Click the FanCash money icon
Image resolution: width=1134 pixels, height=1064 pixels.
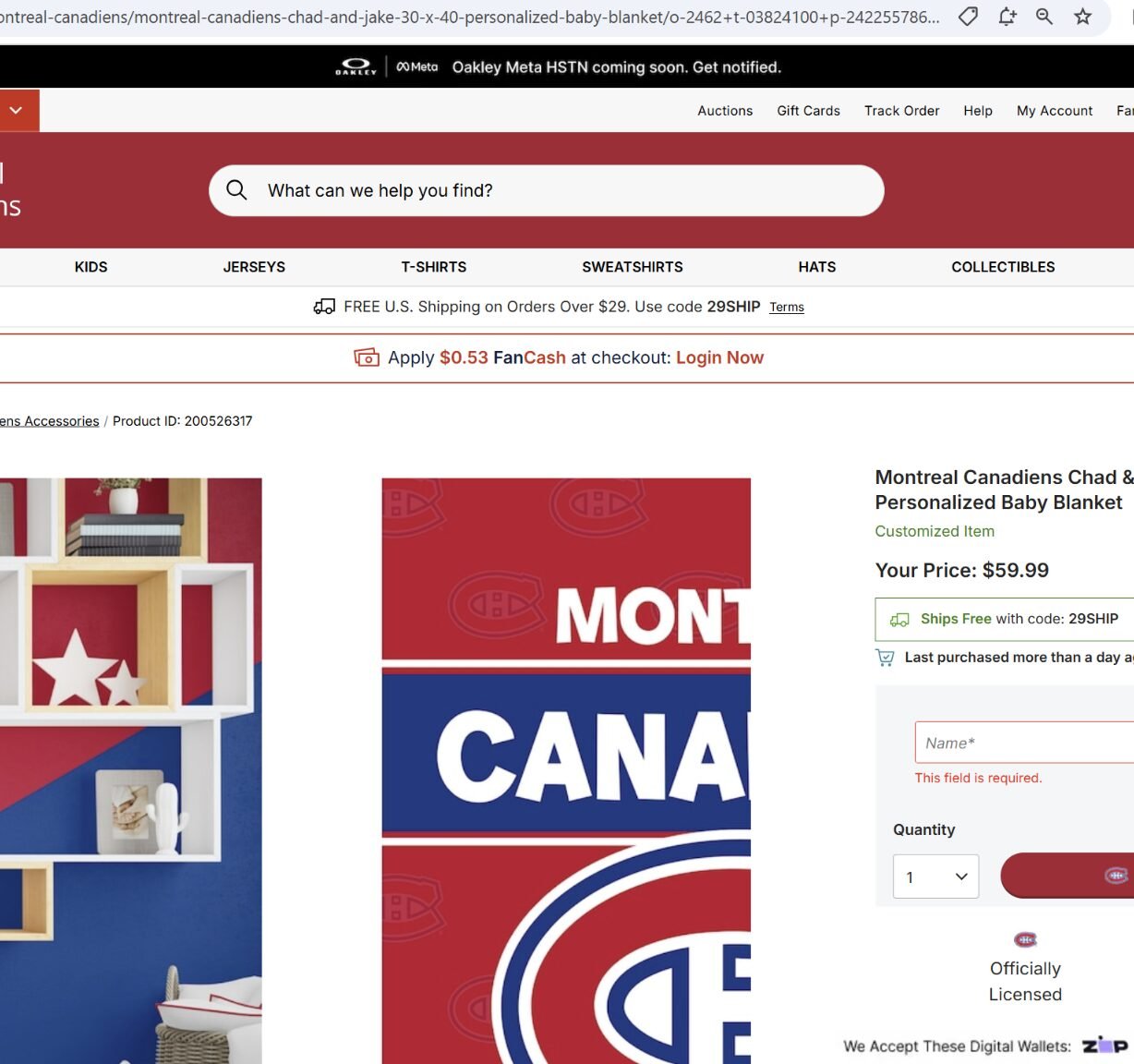[x=367, y=357]
